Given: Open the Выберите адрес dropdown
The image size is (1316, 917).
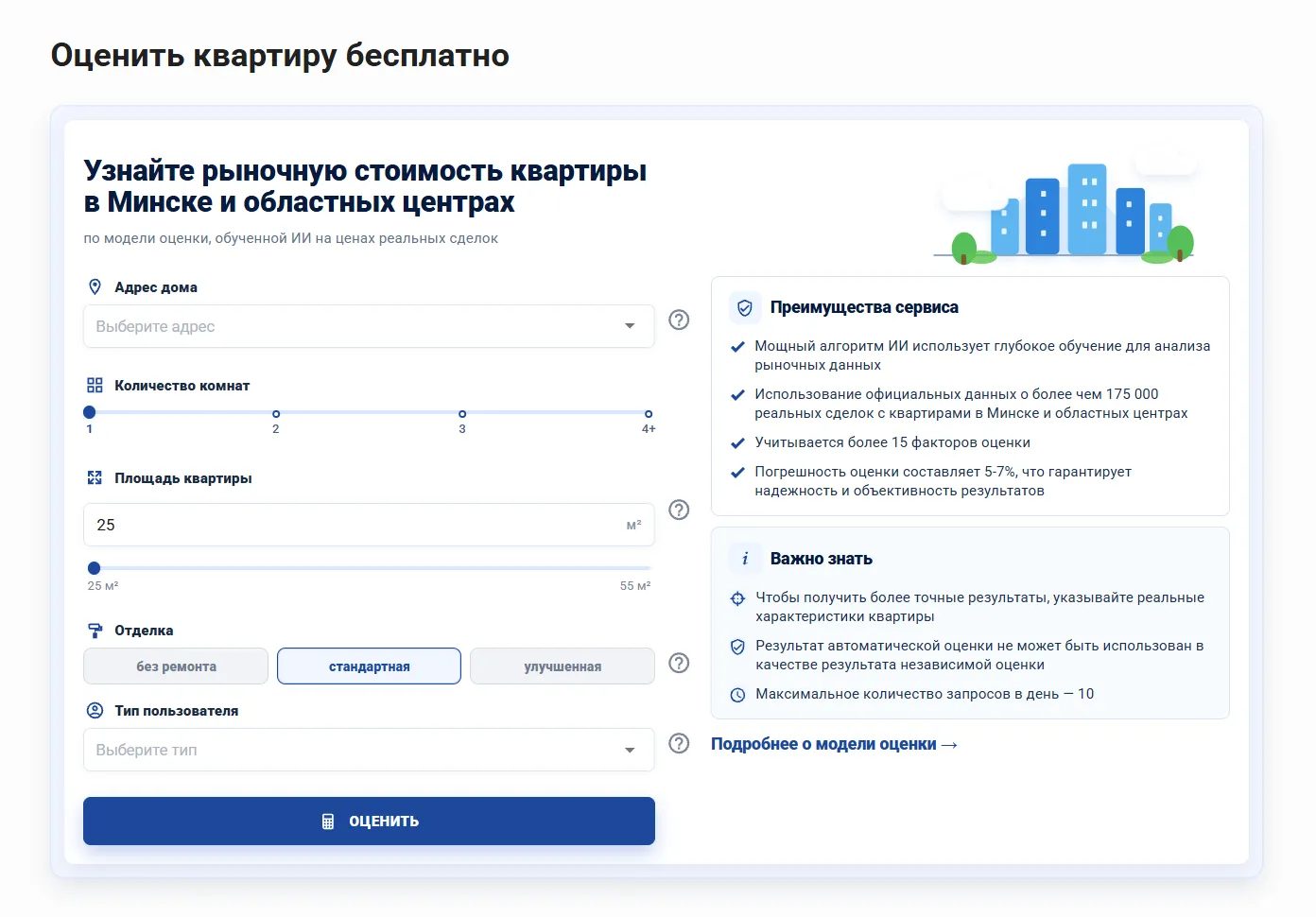Looking at the screenshot, I should pos(369,326).
